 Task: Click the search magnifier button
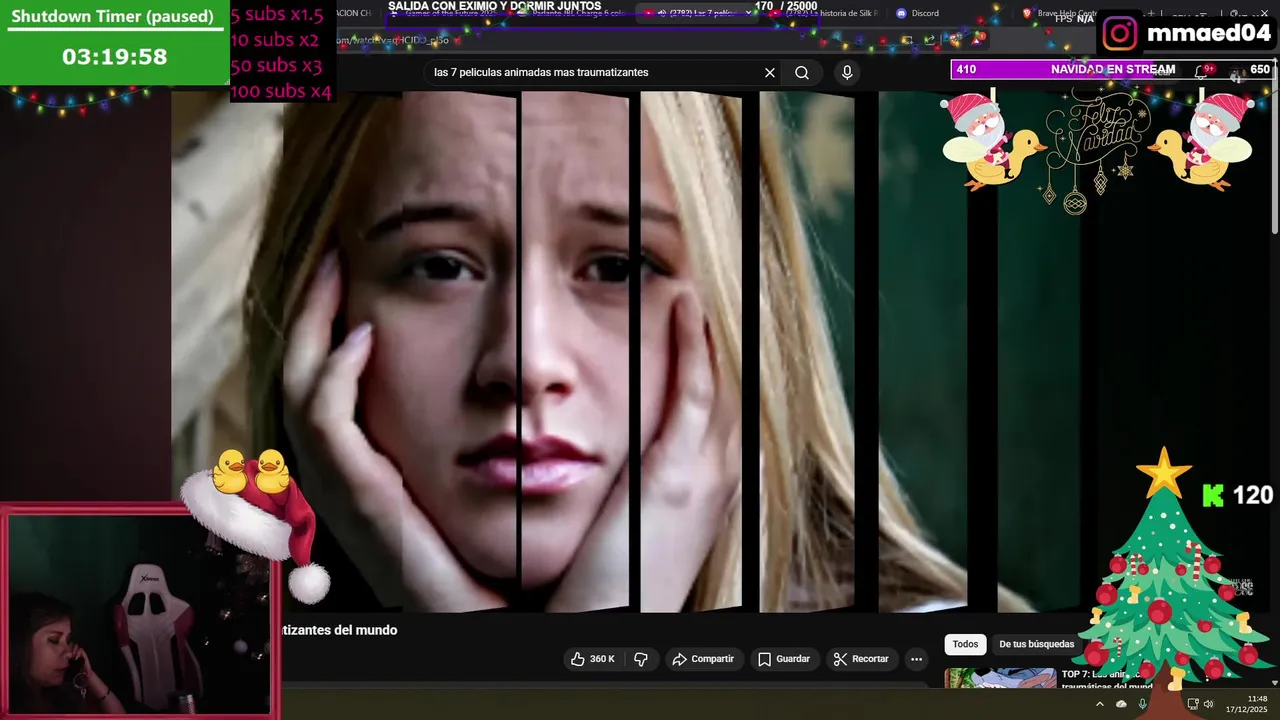(802, 73)
